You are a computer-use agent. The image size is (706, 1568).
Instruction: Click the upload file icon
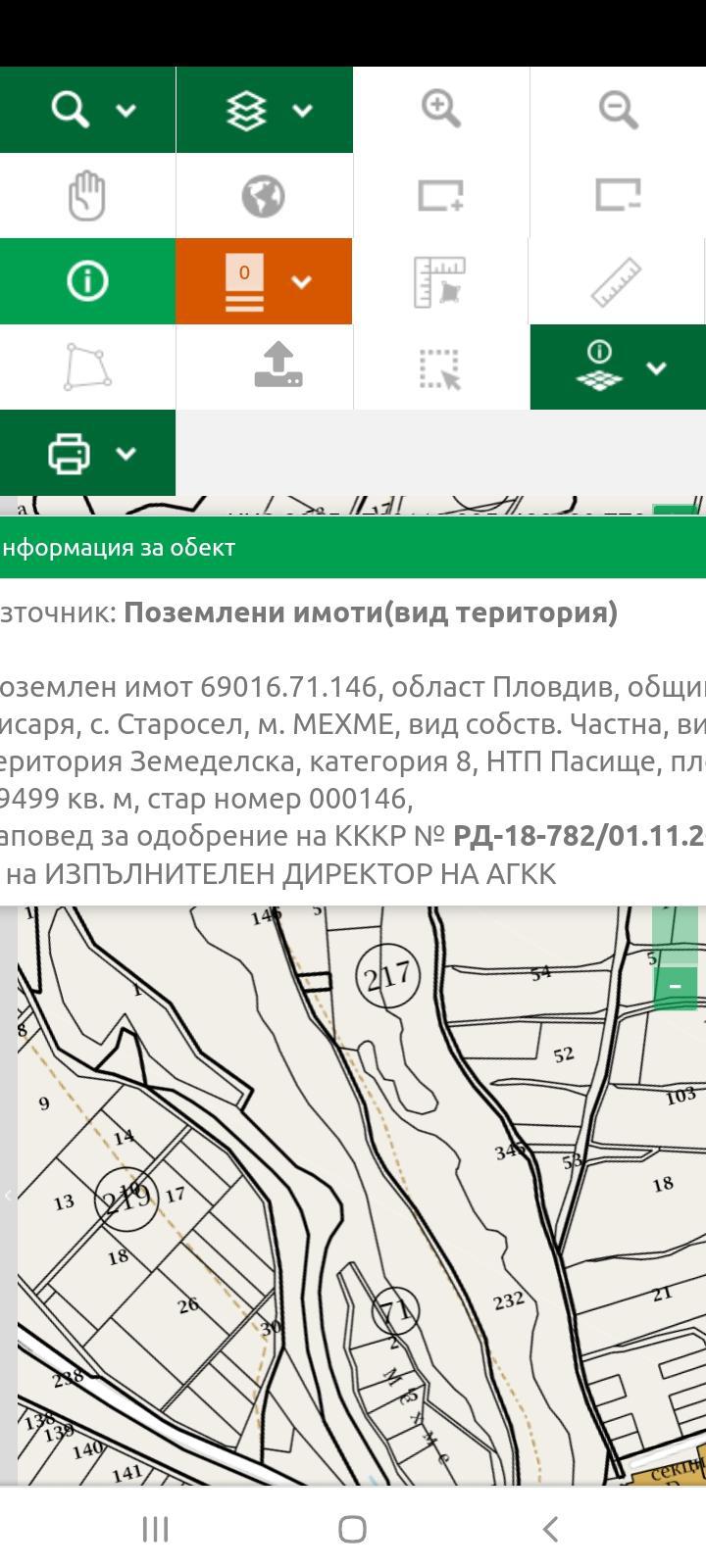(278, 366)
